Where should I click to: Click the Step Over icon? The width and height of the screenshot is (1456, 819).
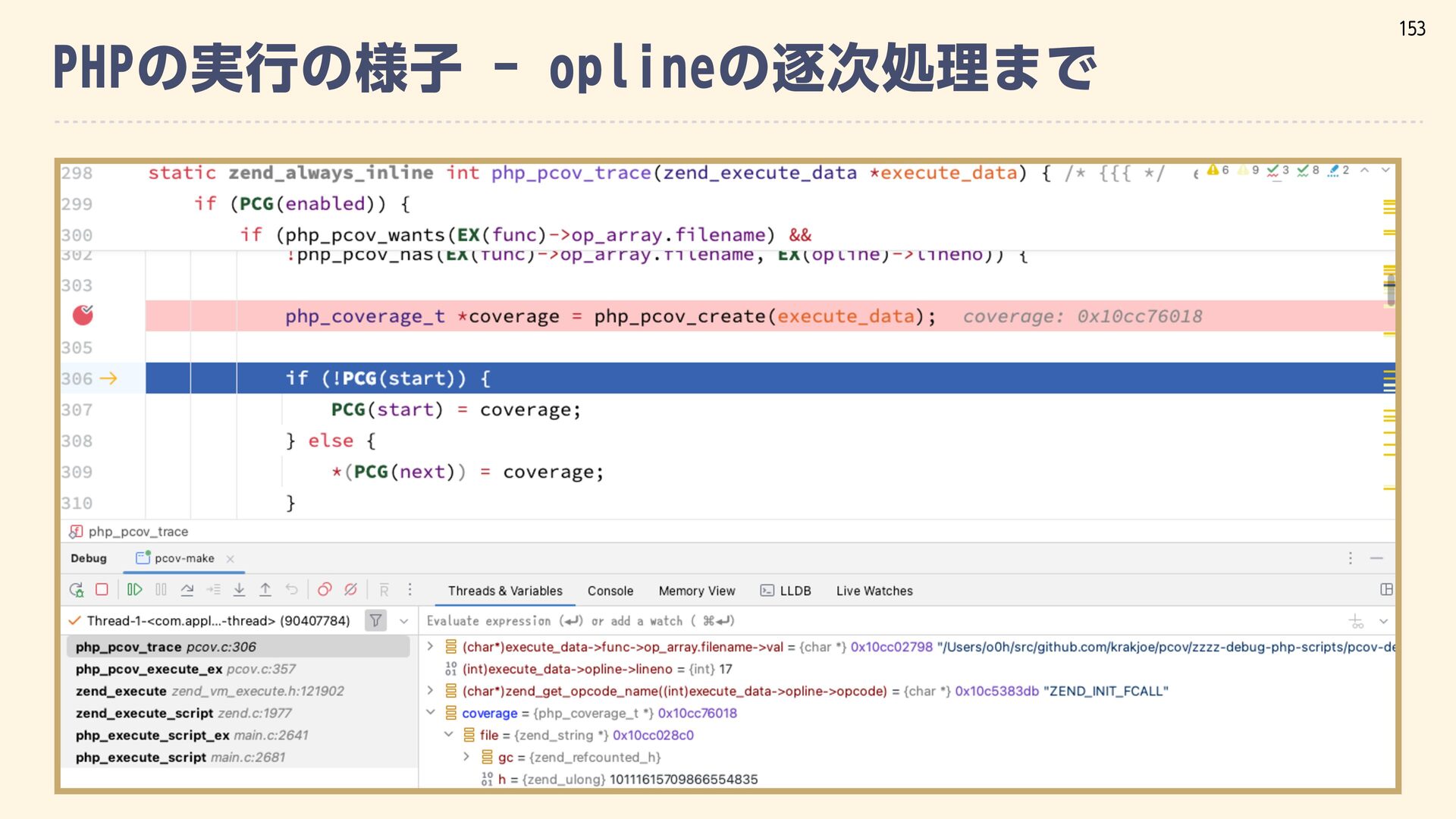coord(187,590)
